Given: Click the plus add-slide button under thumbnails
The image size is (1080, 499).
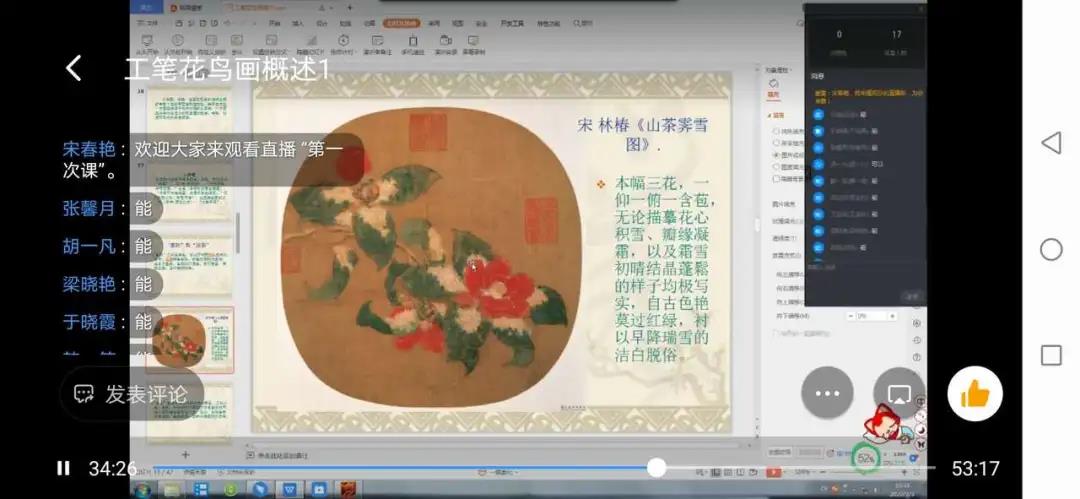Looking at the screenshot, I should (x=185, y=455).
